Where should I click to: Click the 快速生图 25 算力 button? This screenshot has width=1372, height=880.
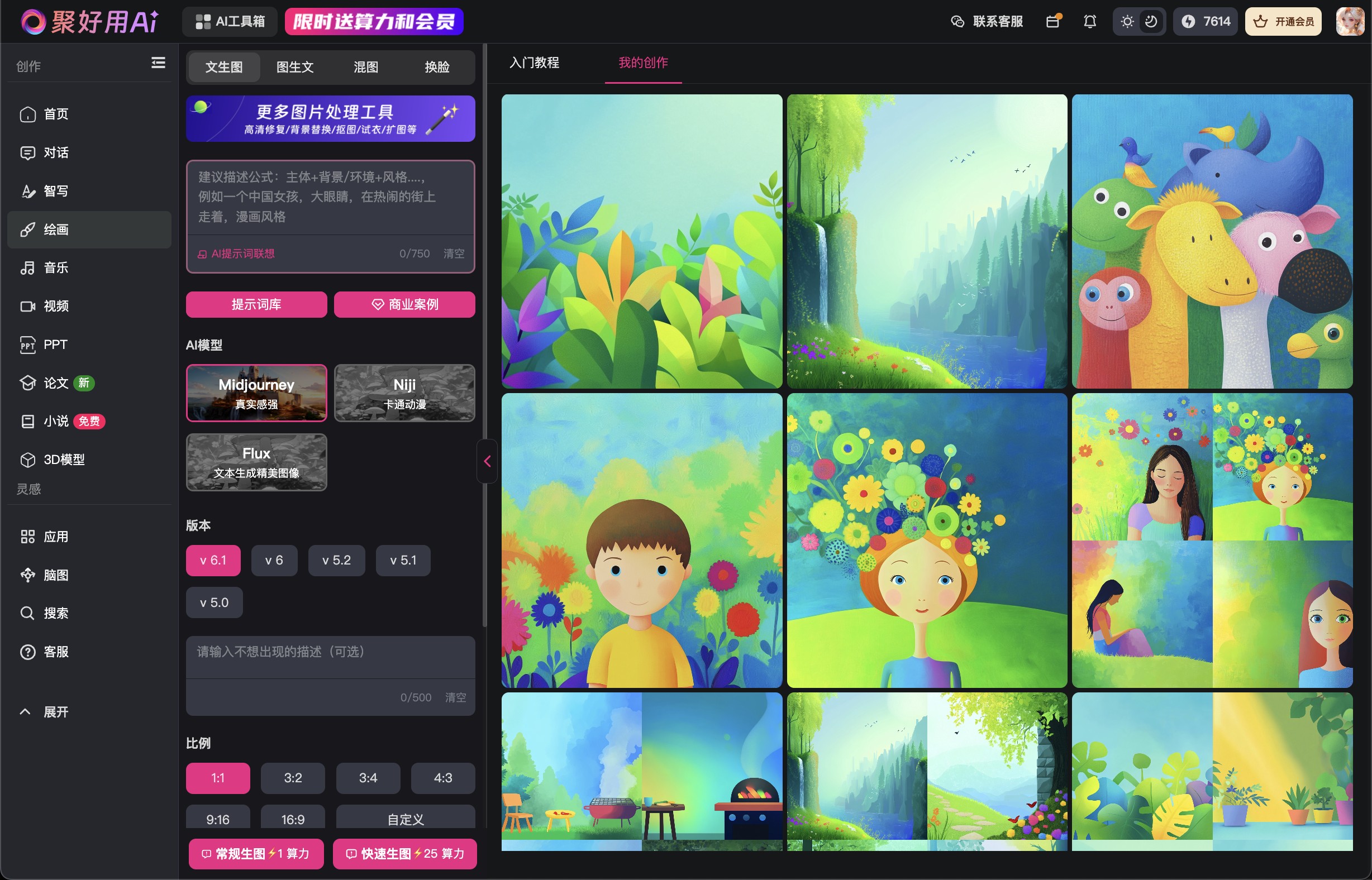tap(405, 854)
